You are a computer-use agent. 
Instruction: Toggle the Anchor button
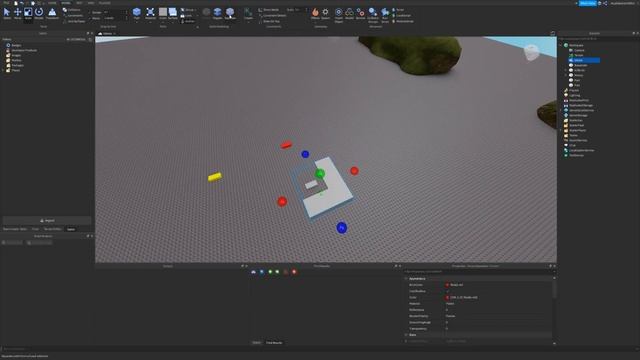(188, 21)
